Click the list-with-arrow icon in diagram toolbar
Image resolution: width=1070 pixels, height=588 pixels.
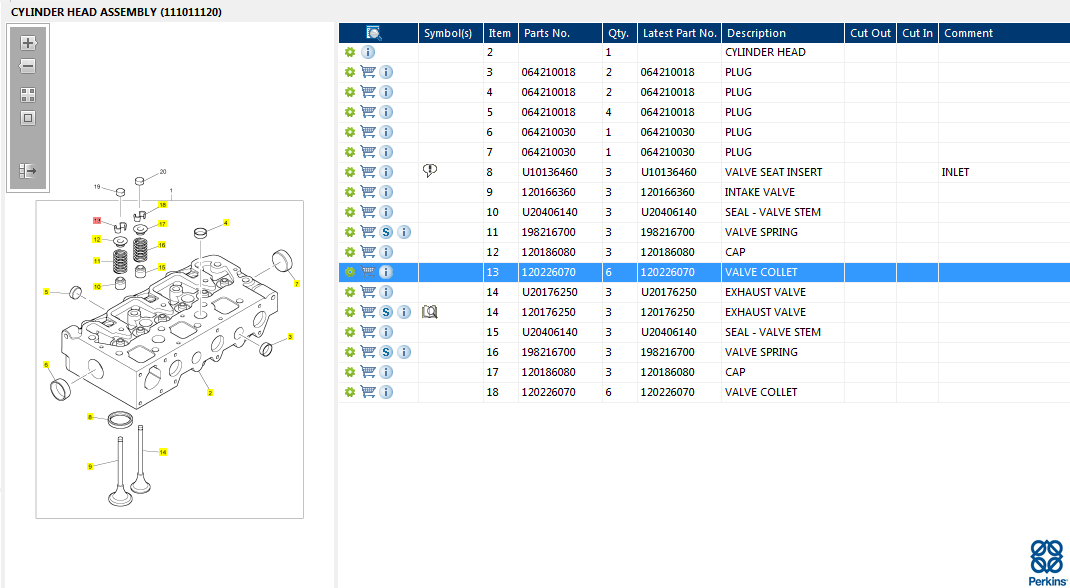[x=28, y=171]
